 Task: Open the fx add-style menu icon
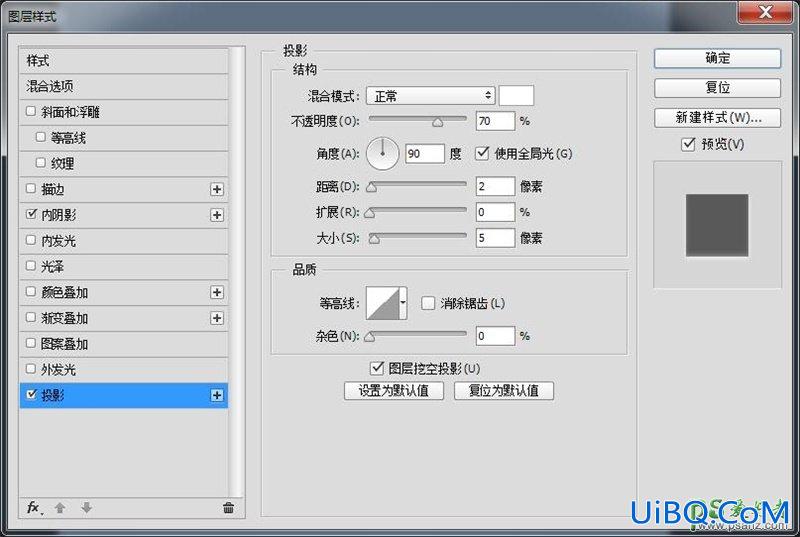[34, 508]
